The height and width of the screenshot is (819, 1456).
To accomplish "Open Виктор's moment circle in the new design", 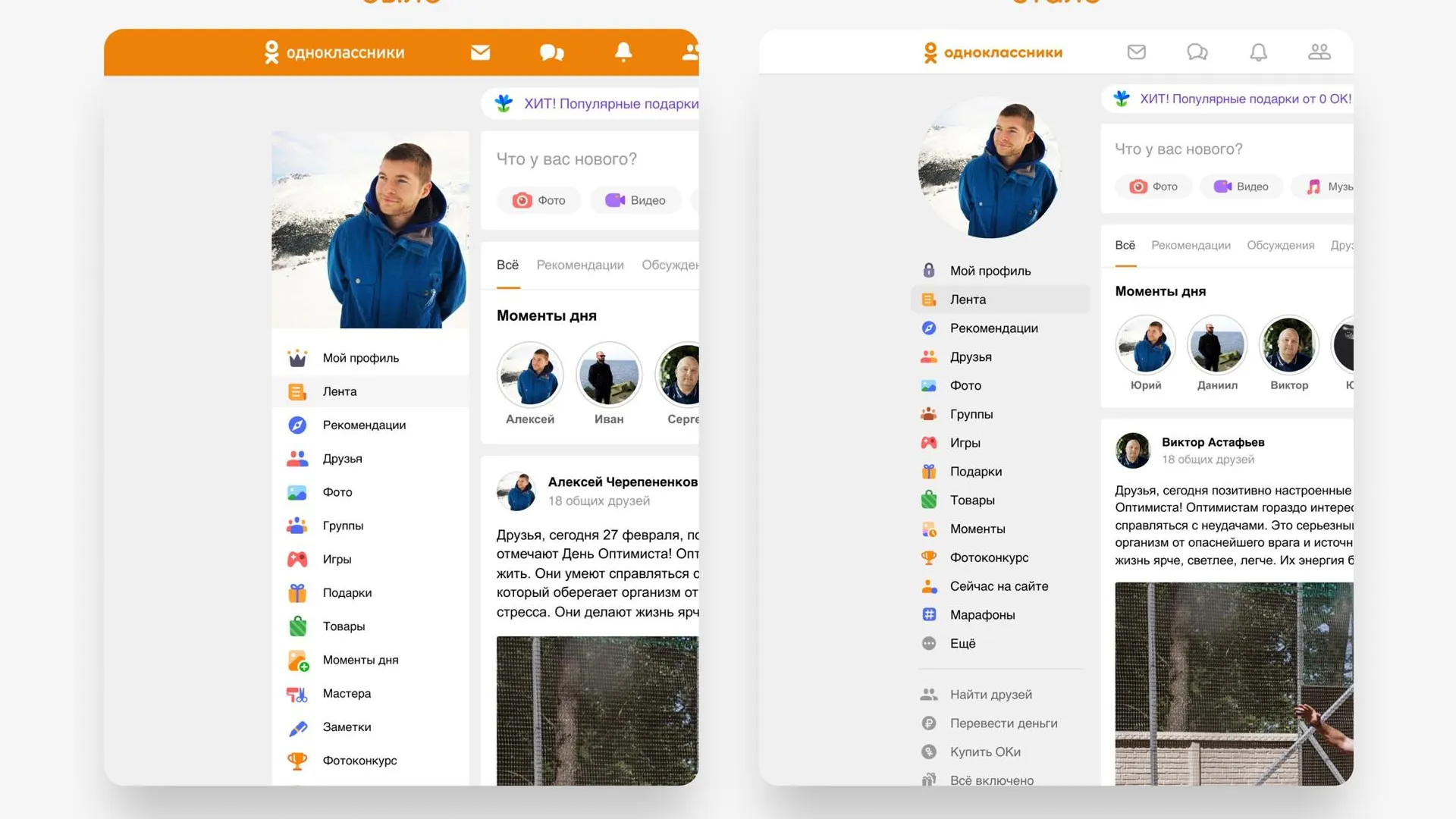I will [x=1289, y=345].
